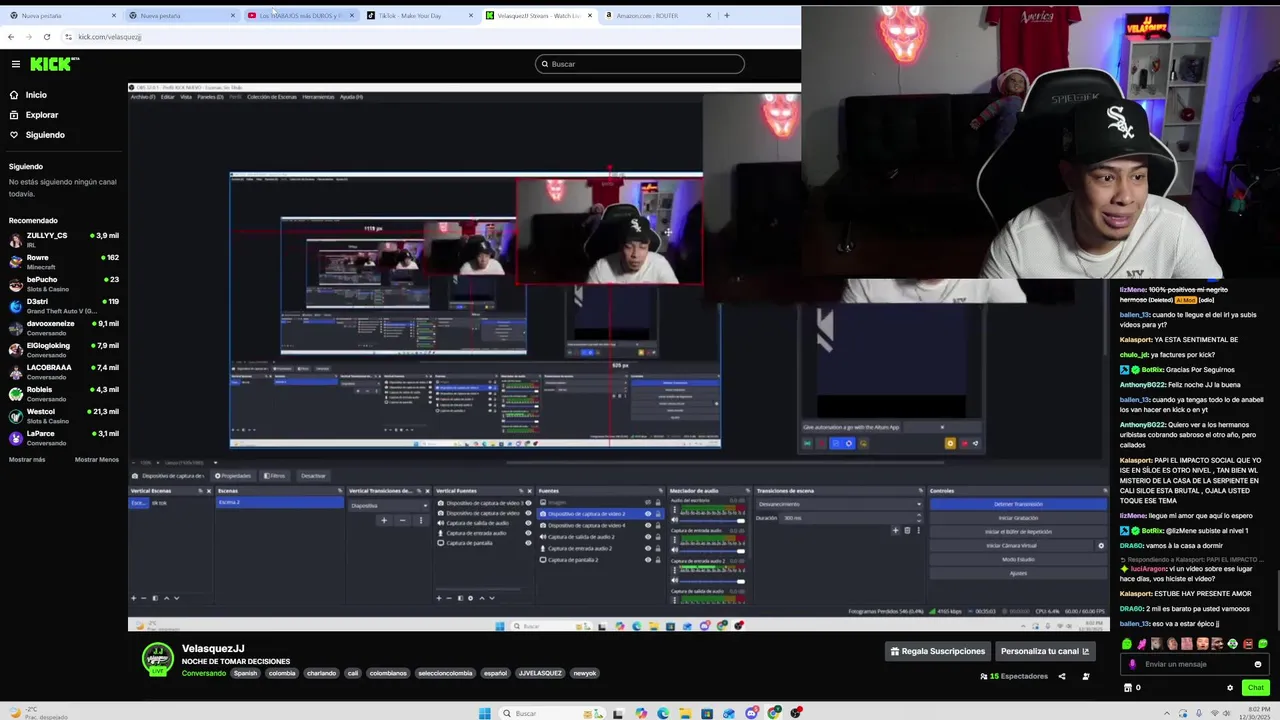The width and height of the screenshot is (1280, 720).
Task: Select the first green Kick emote
Action: [x=1127, y=644]
